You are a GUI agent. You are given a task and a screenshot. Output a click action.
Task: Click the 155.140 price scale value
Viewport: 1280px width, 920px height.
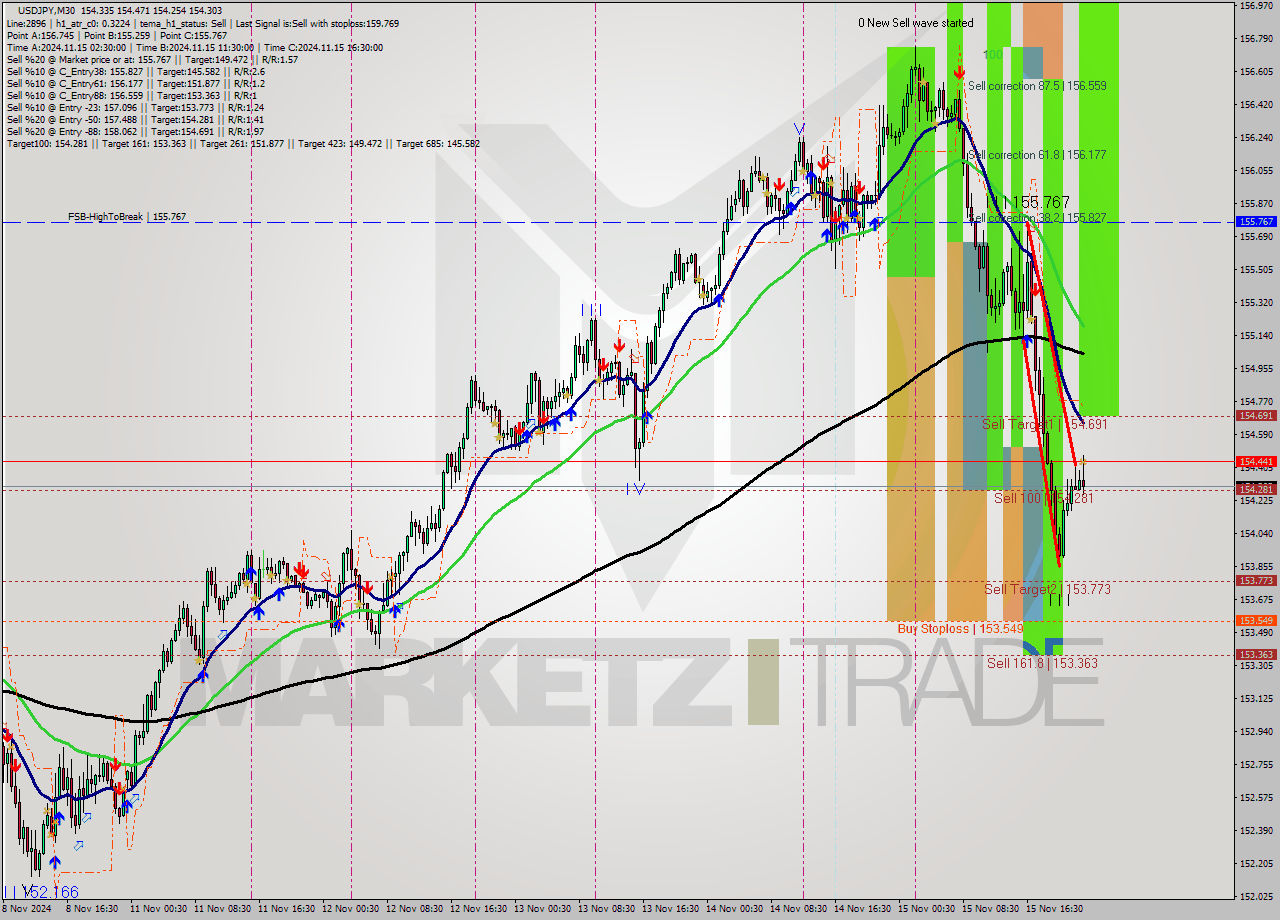[x=1255, y=335]
